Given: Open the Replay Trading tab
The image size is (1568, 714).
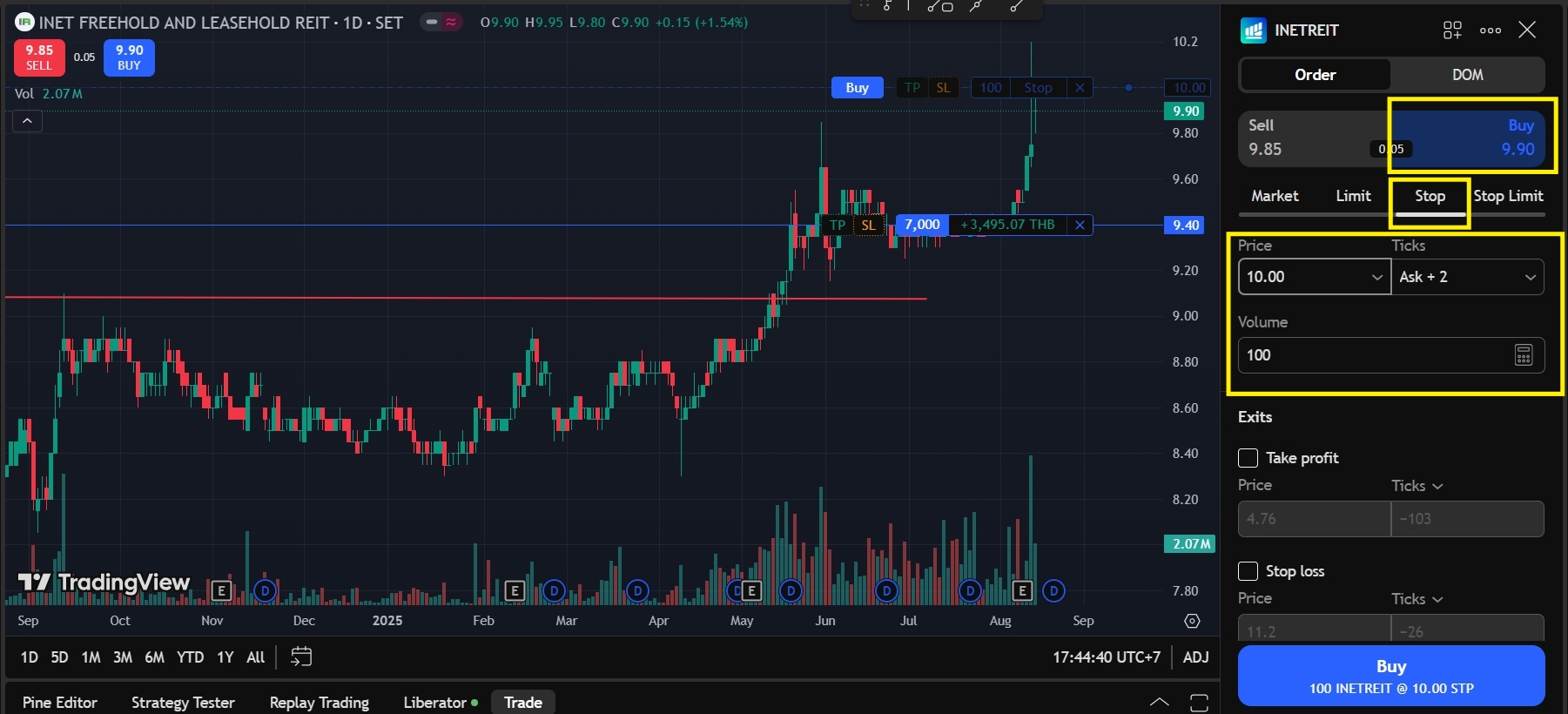Looking at the screenshot, I should 320,703.
